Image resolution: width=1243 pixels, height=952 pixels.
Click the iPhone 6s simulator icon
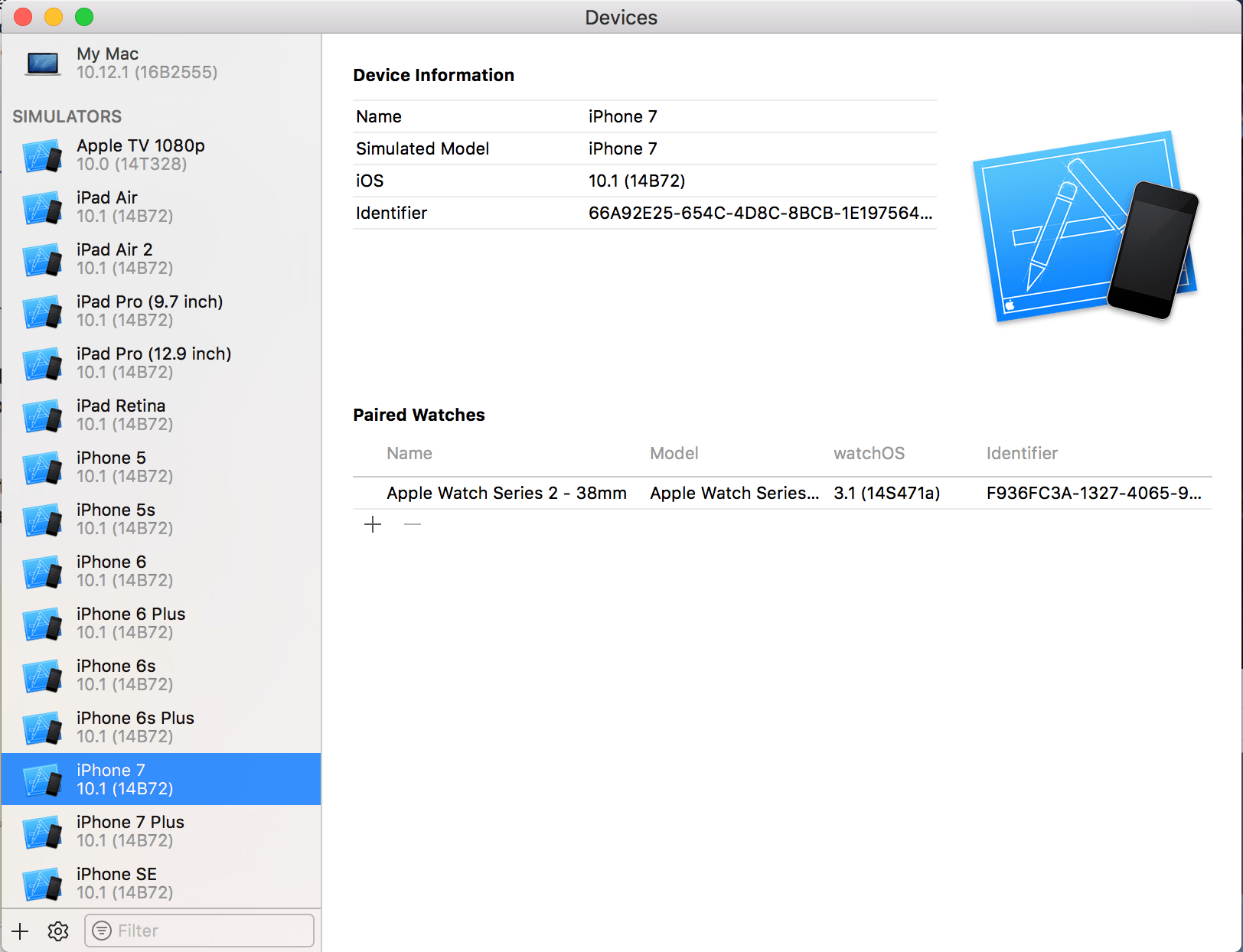[x=43, y=676]
